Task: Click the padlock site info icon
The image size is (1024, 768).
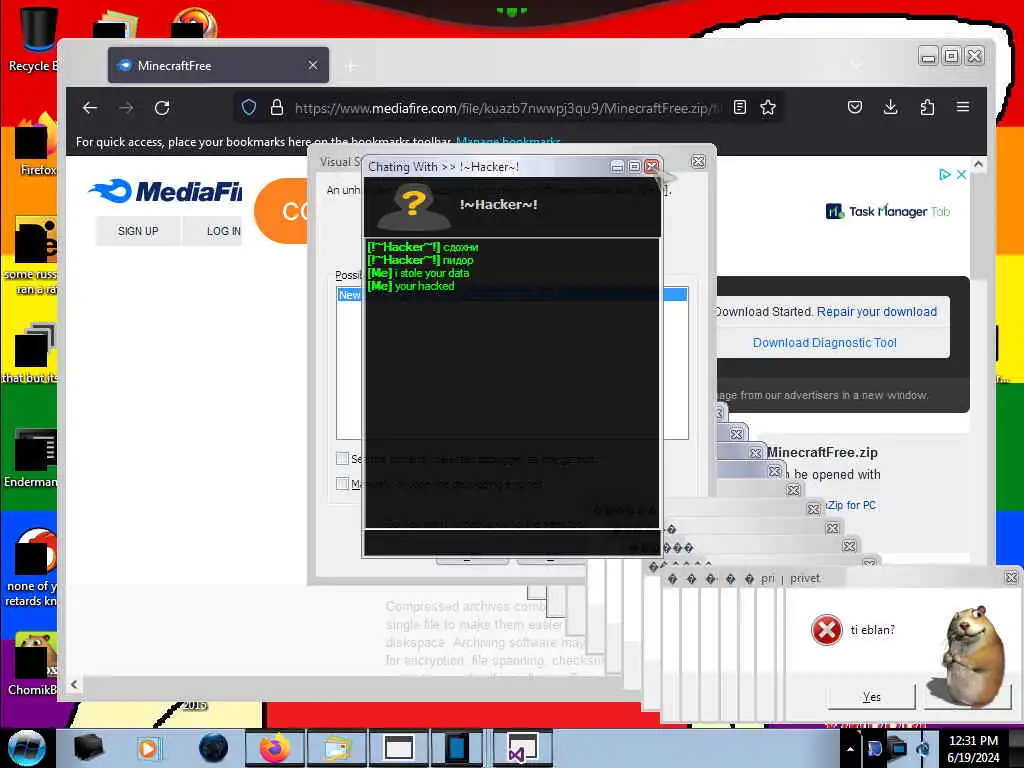Action: click(x=277, y=107)
